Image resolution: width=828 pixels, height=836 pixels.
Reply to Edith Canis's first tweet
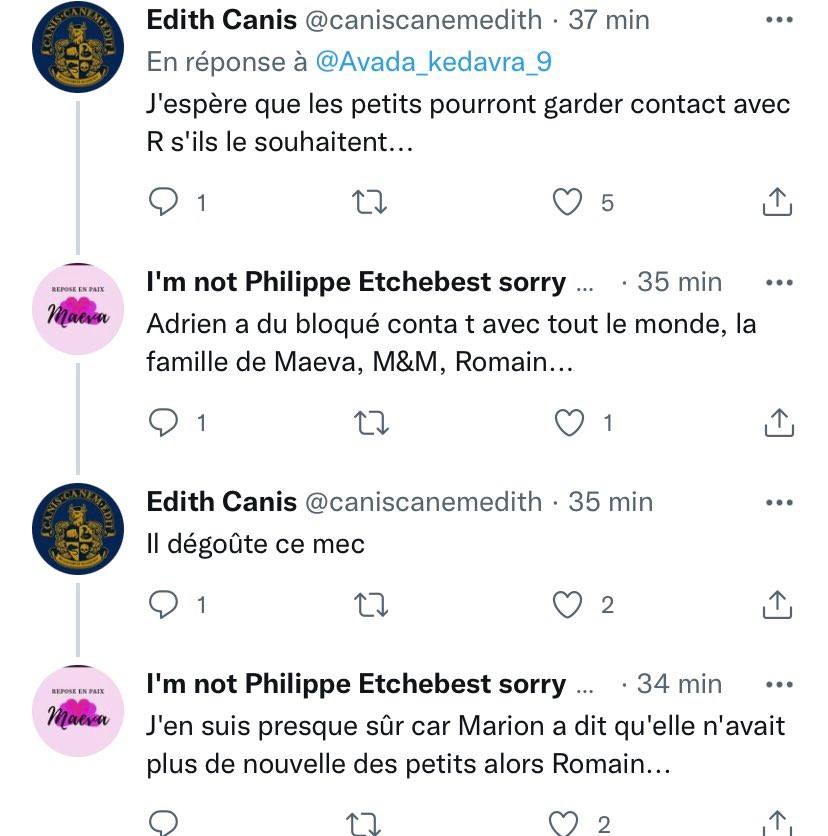pyautogui.click(x=163, y=203)
